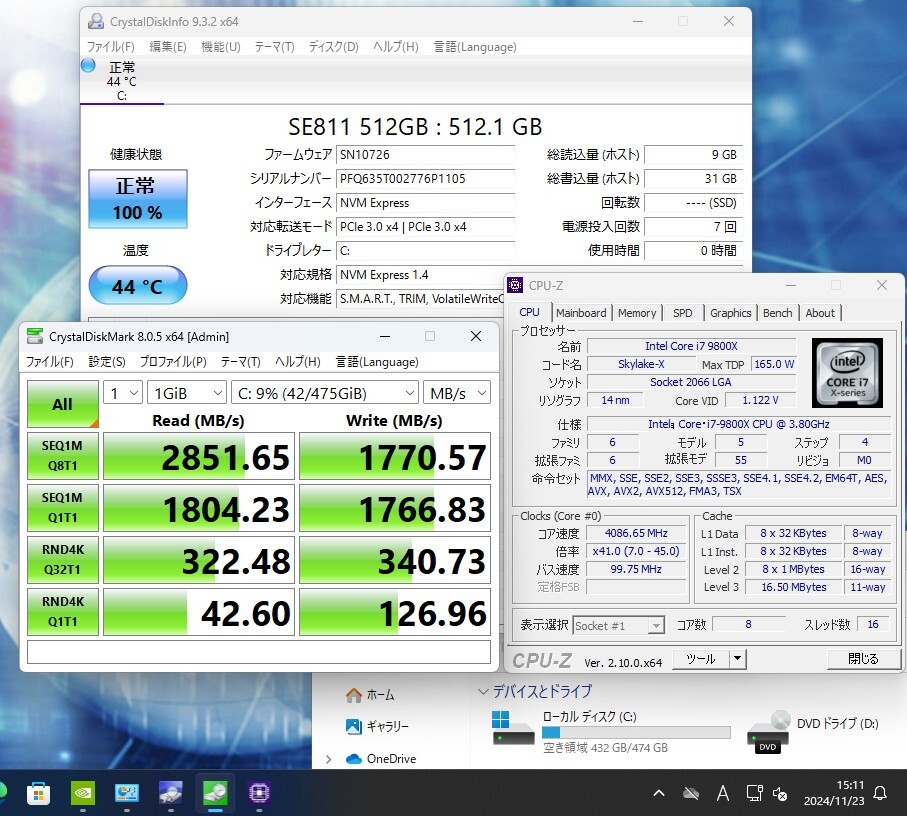Click the CPU-Z 閉じる button
The width and height of the screenshot is (907, 816).
[x=863, y=659]
